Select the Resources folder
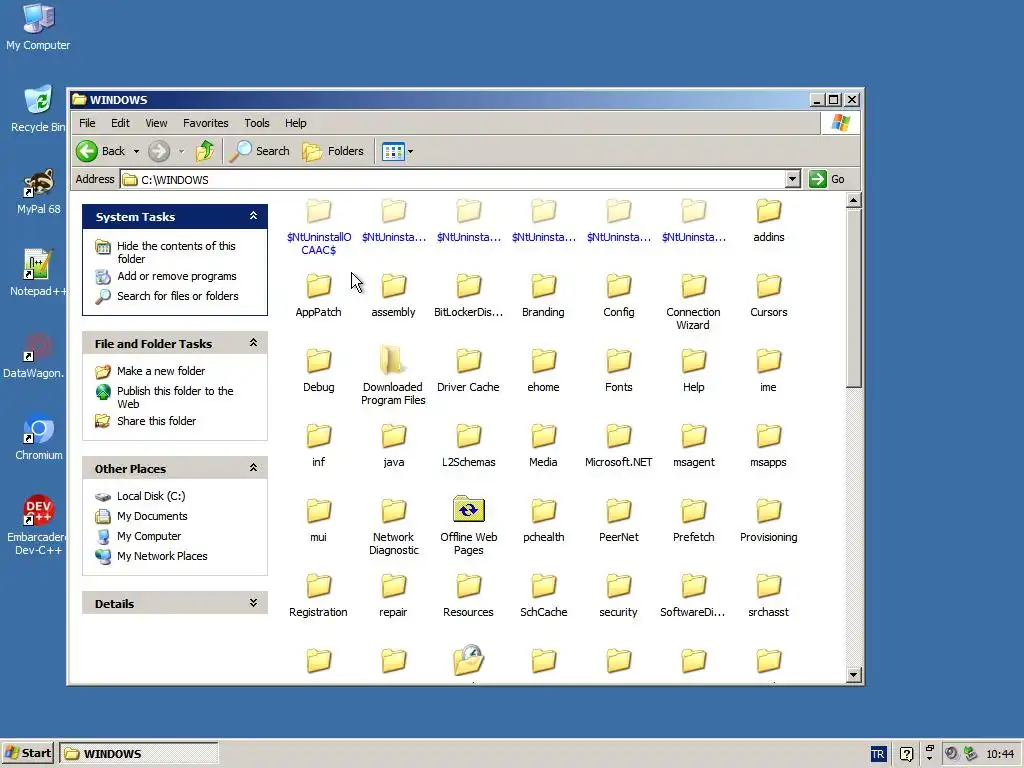 [x=468, y=596]
